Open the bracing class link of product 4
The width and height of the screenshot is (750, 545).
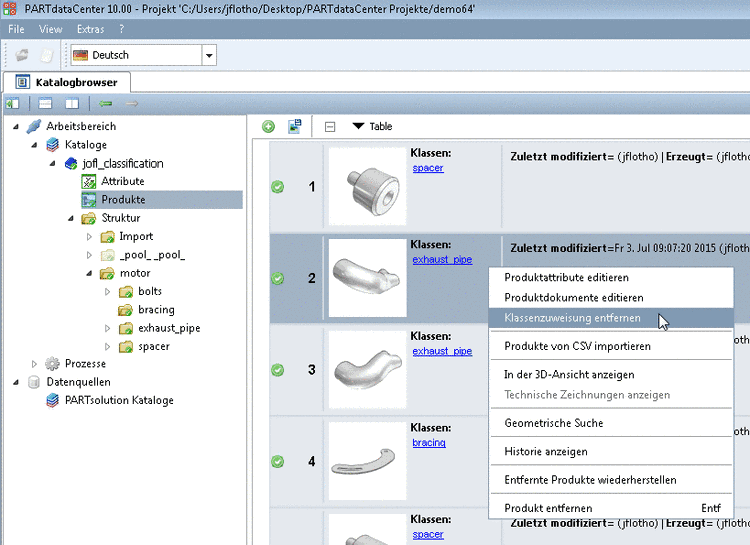tap(429, 443)
